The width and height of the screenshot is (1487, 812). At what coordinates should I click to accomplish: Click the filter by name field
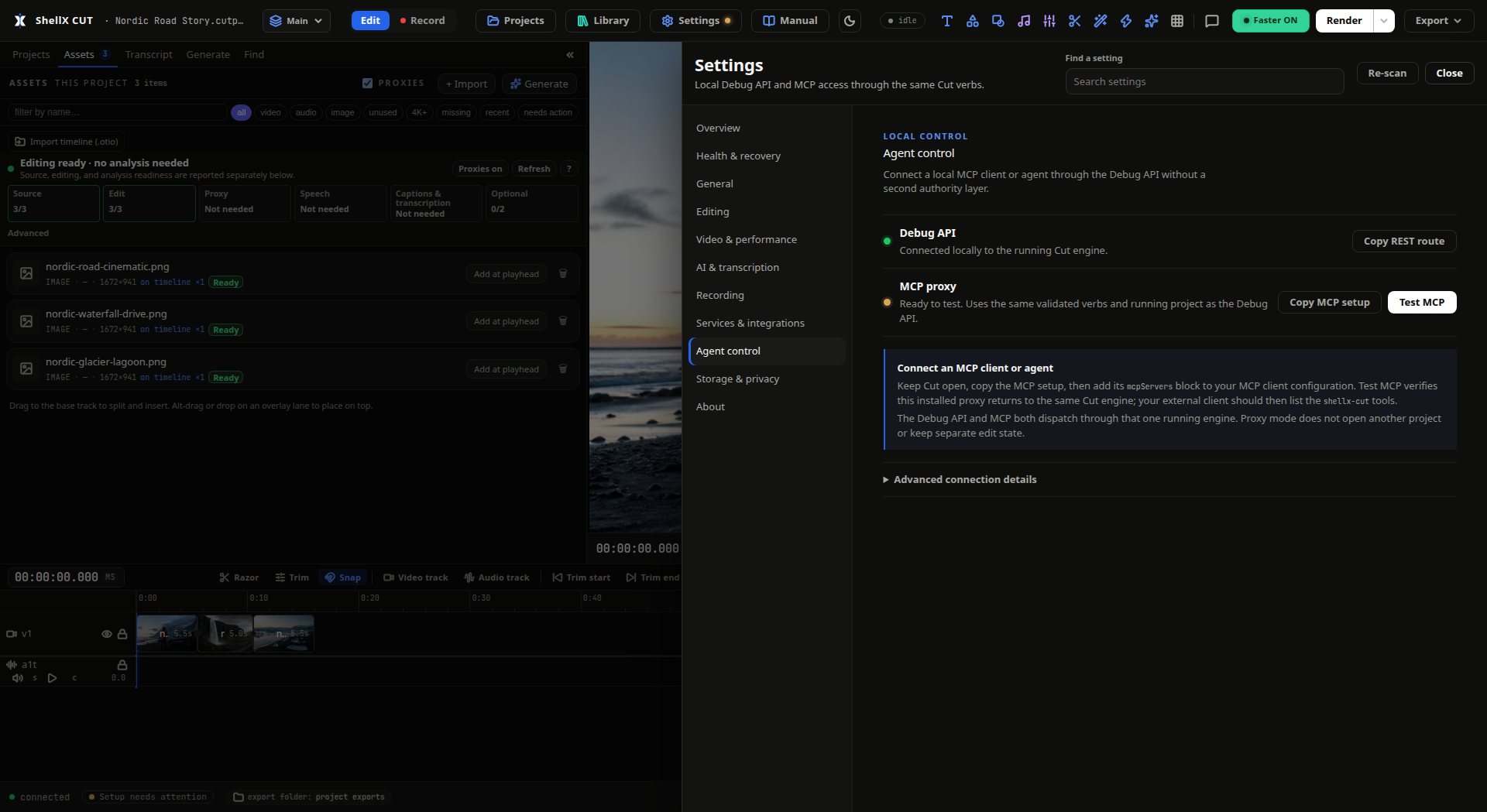click(117, 113)
